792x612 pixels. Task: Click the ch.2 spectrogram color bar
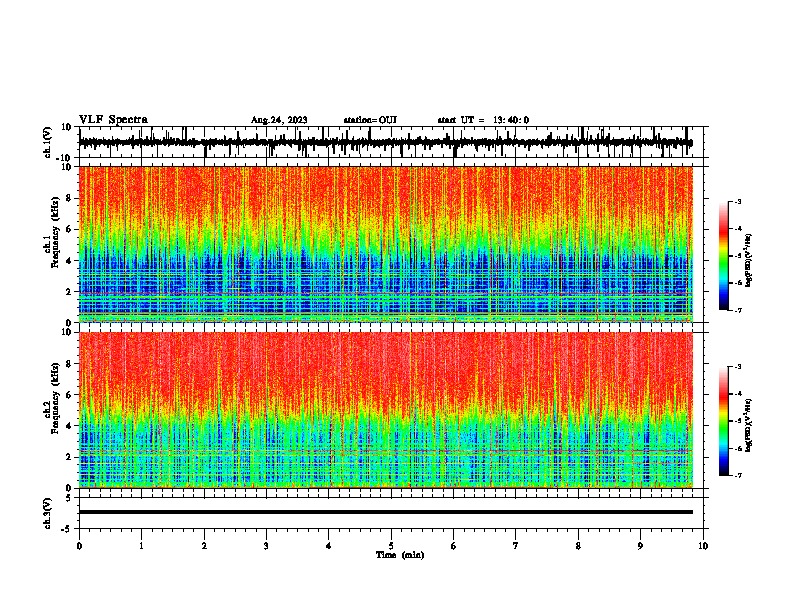(x=724, y=421)
